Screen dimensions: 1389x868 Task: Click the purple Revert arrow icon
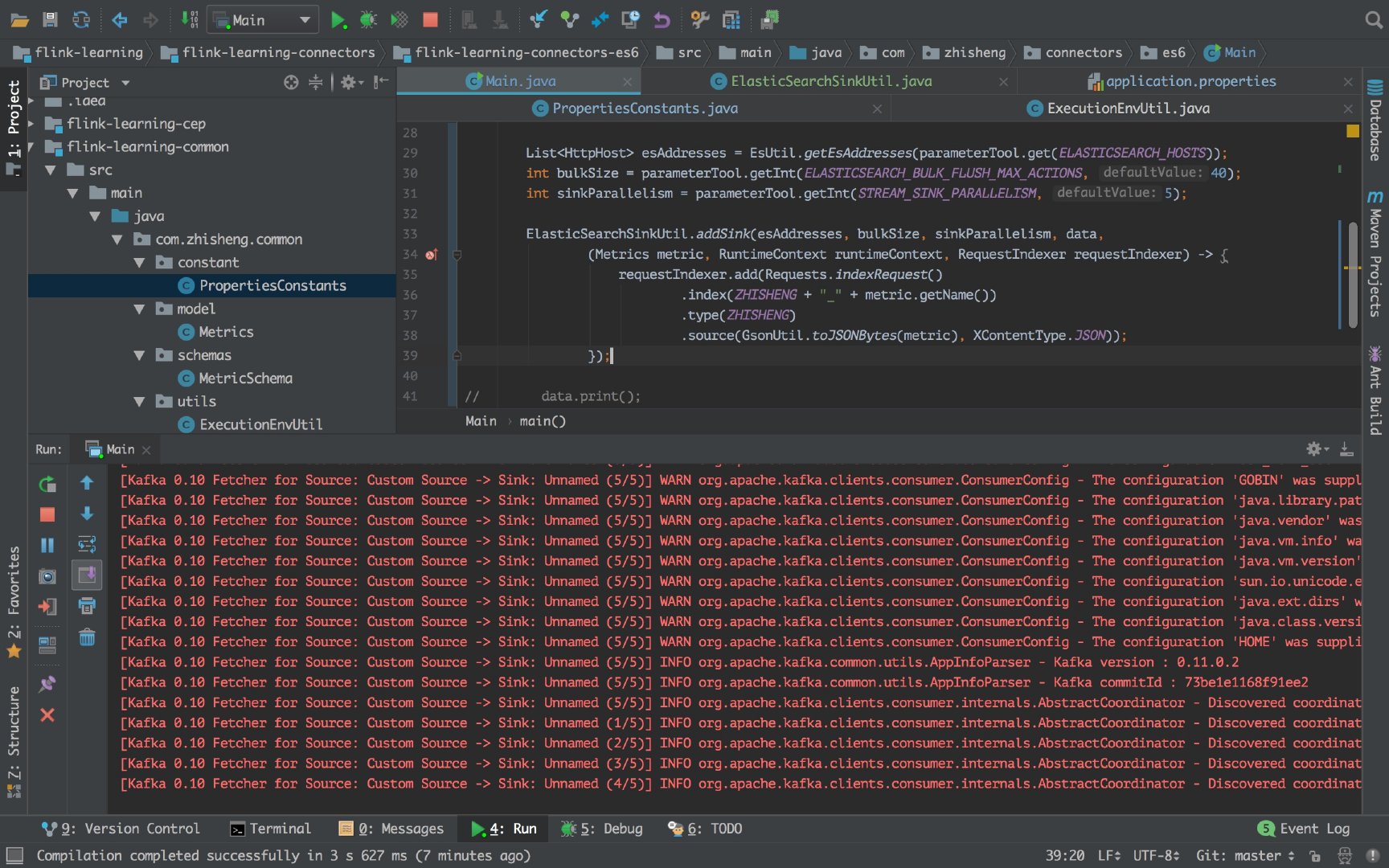(661, 20)
